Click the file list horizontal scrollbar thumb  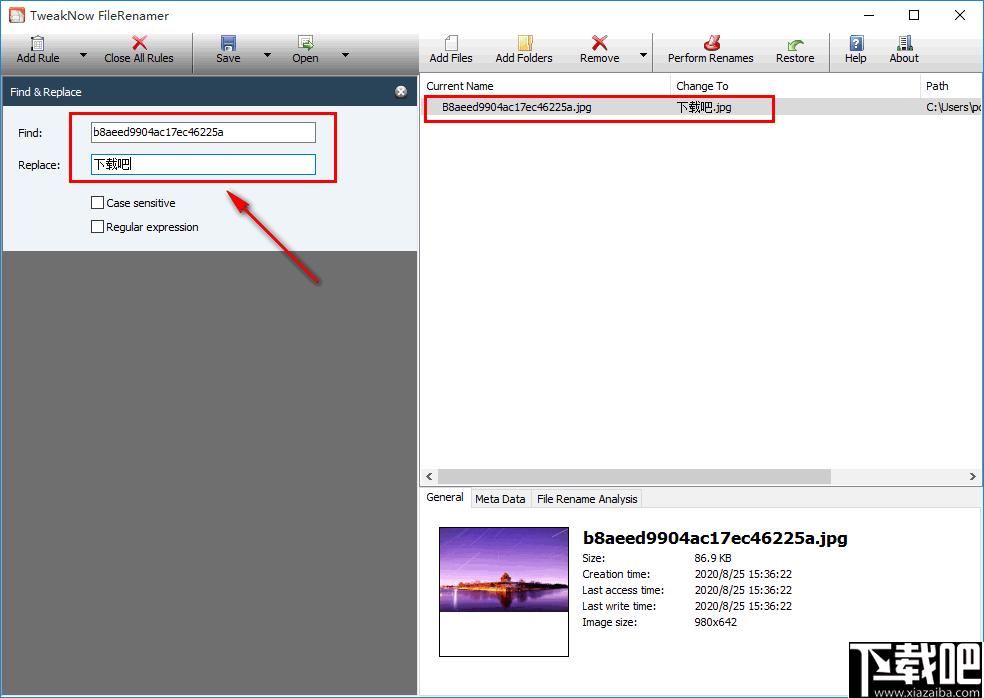pos(634,476)
